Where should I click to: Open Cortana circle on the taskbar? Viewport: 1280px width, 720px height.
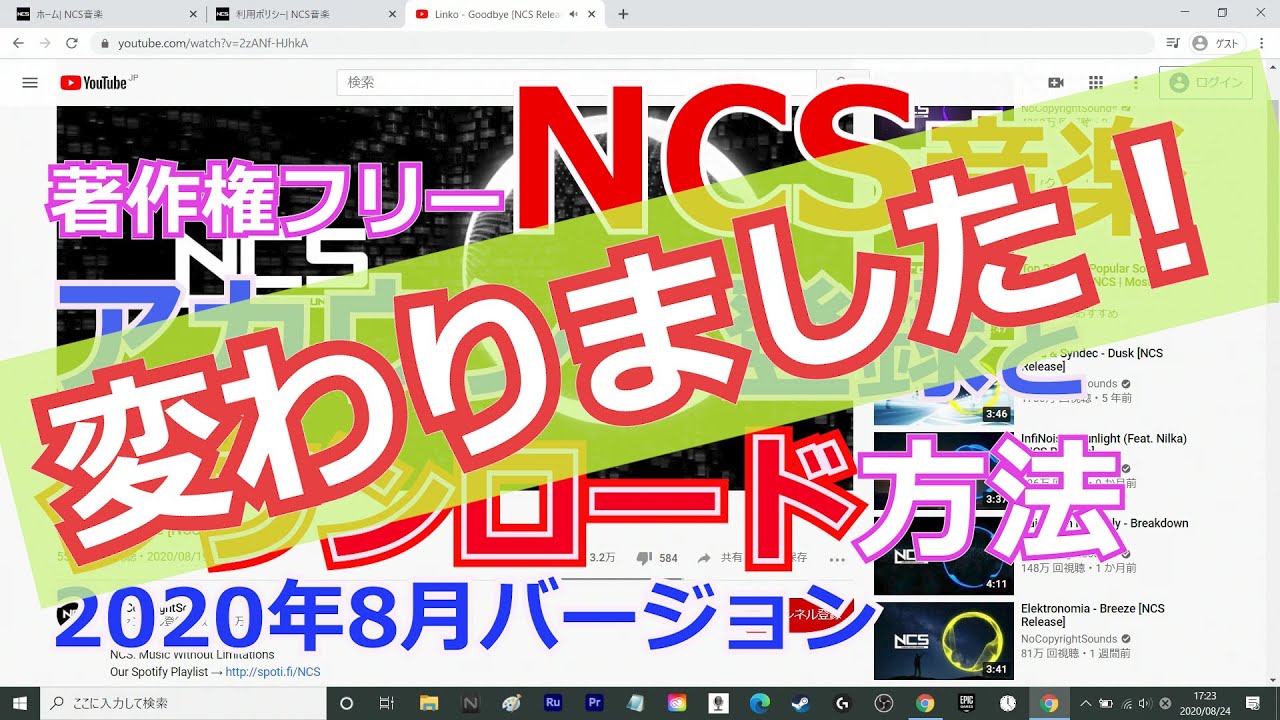347,703
